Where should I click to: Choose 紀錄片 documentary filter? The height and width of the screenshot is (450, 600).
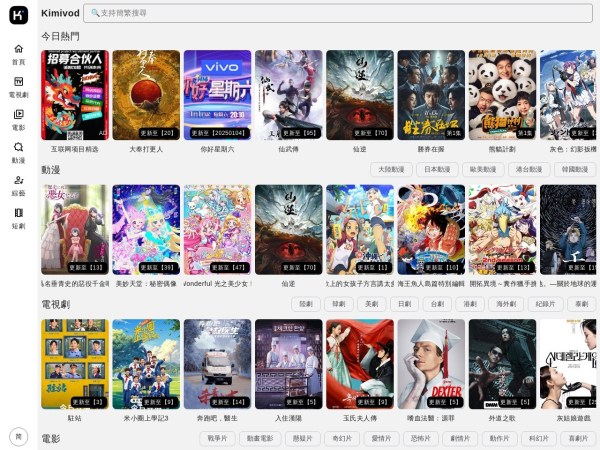[x=545, y=303]
